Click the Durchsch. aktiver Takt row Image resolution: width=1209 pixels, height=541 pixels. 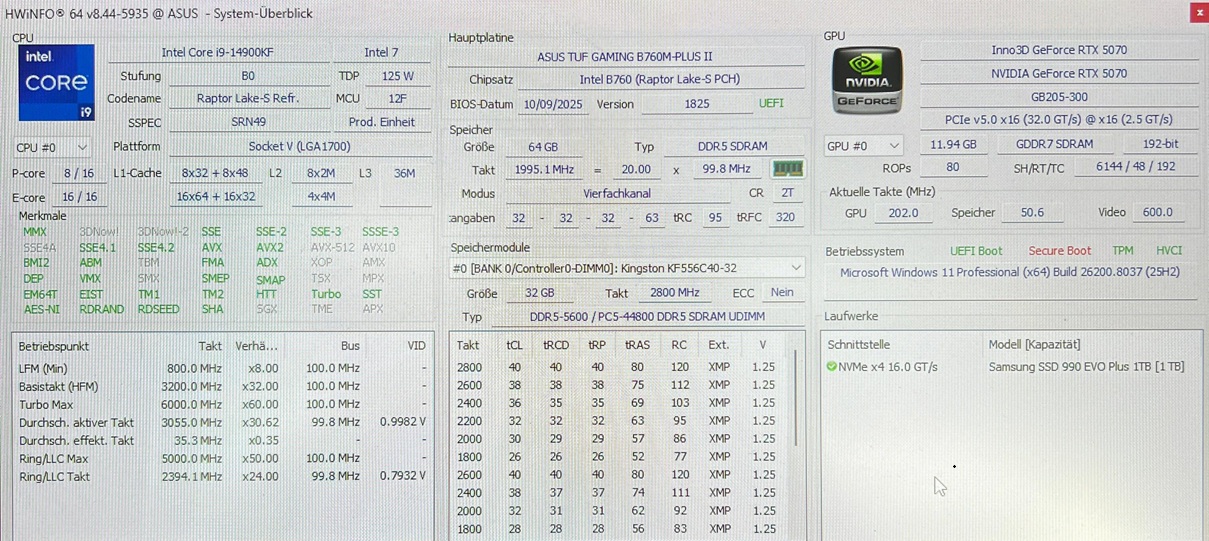click(x=223, y=422)
